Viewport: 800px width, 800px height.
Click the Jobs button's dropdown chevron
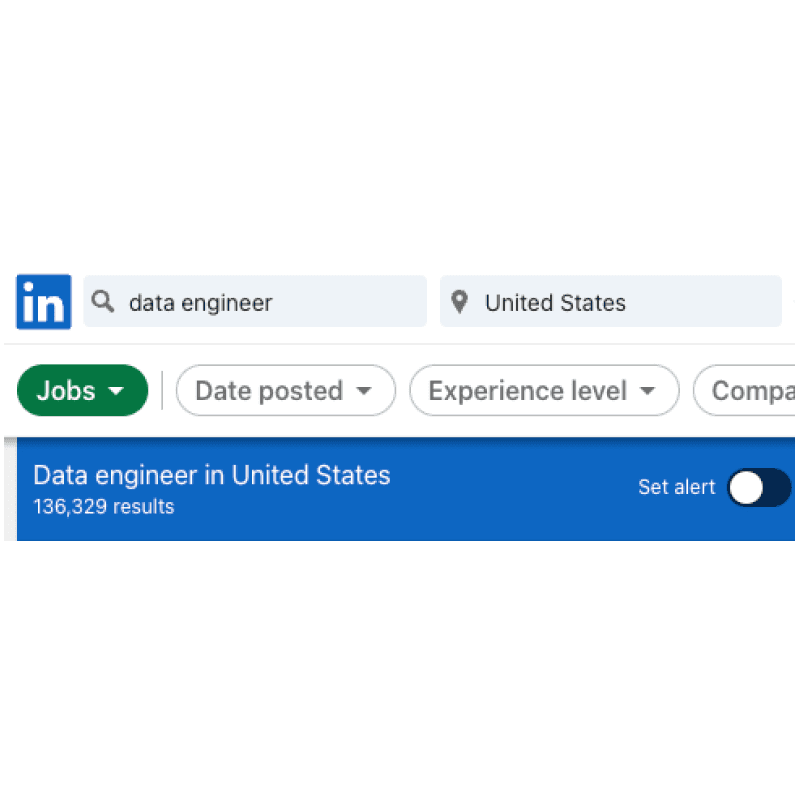114,391
